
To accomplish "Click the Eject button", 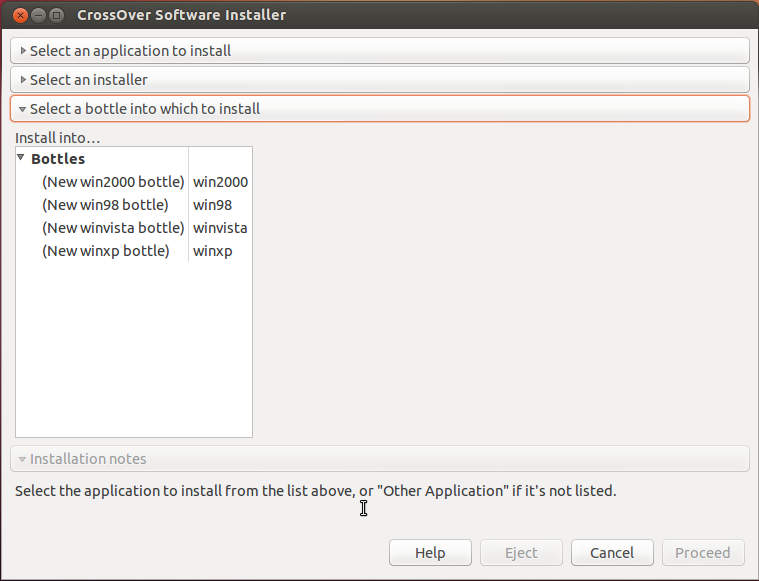I will click(521, 552).
